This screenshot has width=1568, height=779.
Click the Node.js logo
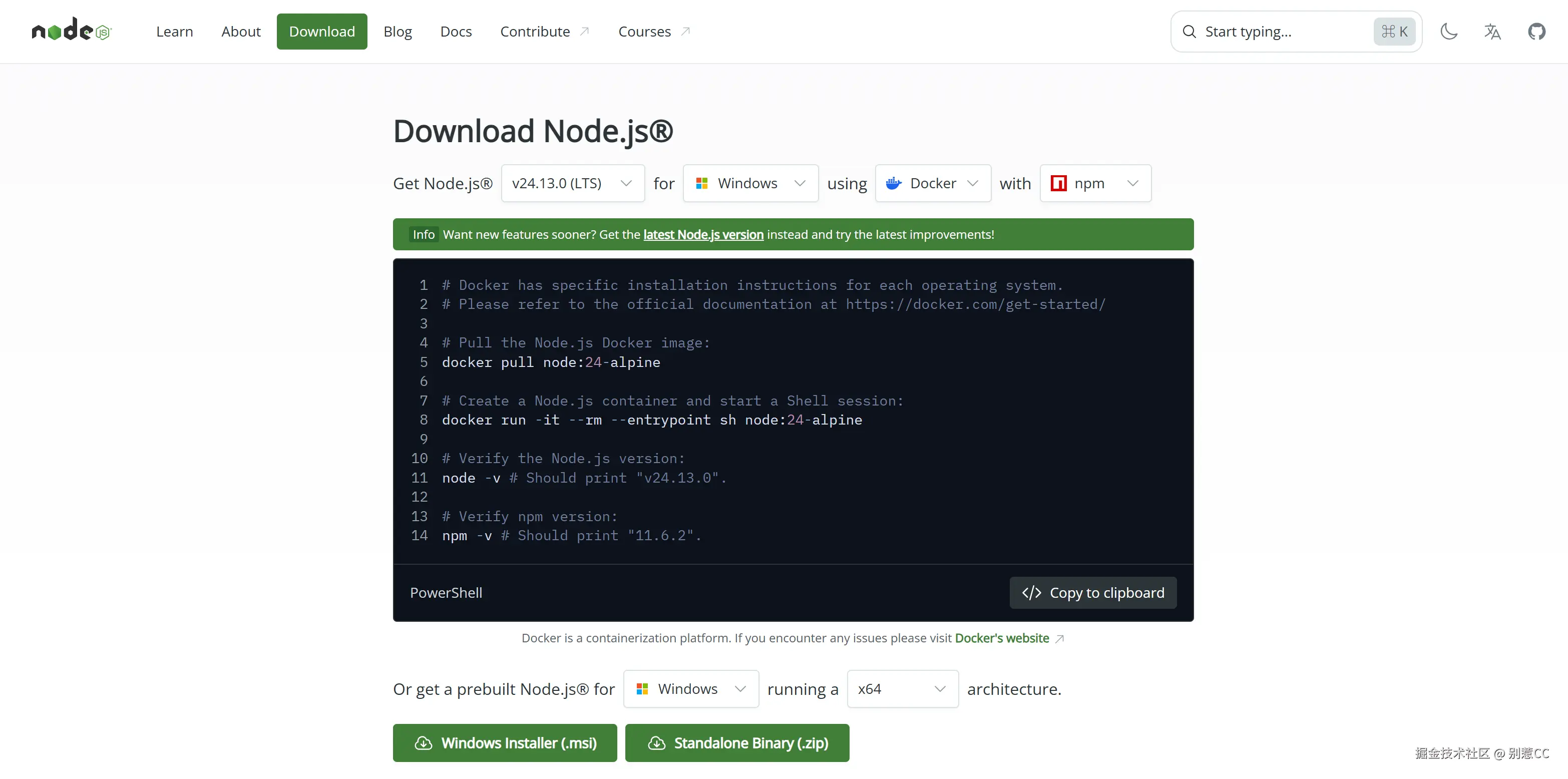pos(71,31)
